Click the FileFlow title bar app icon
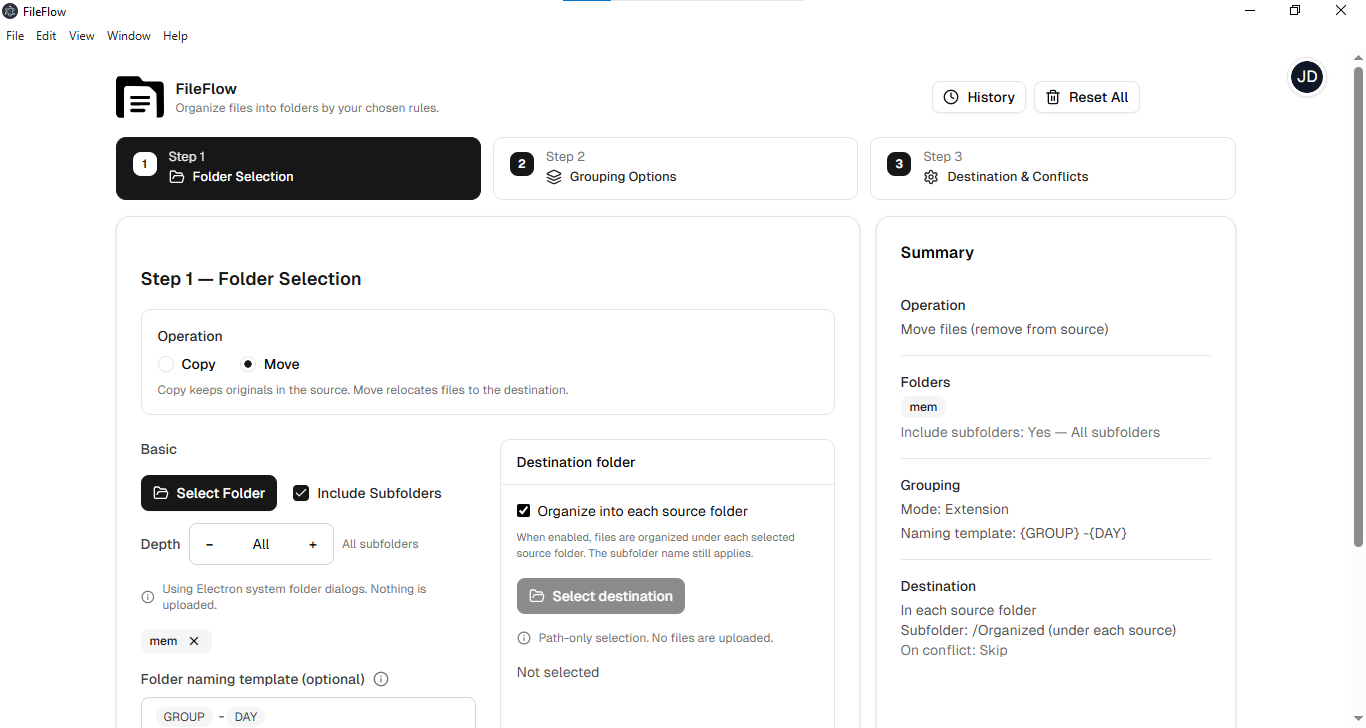Viewport: 1366px width, 728px height. pyautogui.click(x=10, y=11)
